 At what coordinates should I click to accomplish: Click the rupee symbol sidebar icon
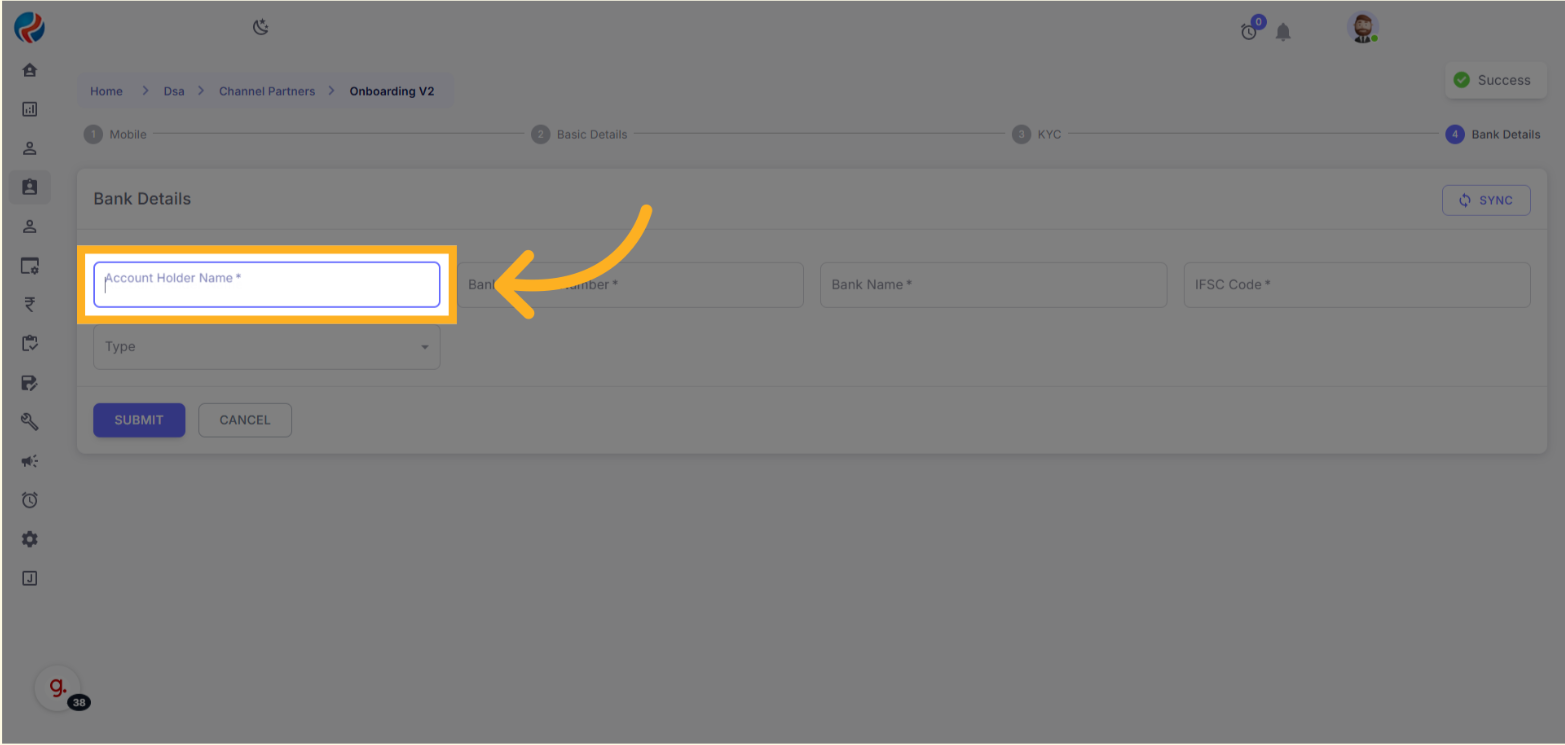point(29,305)
